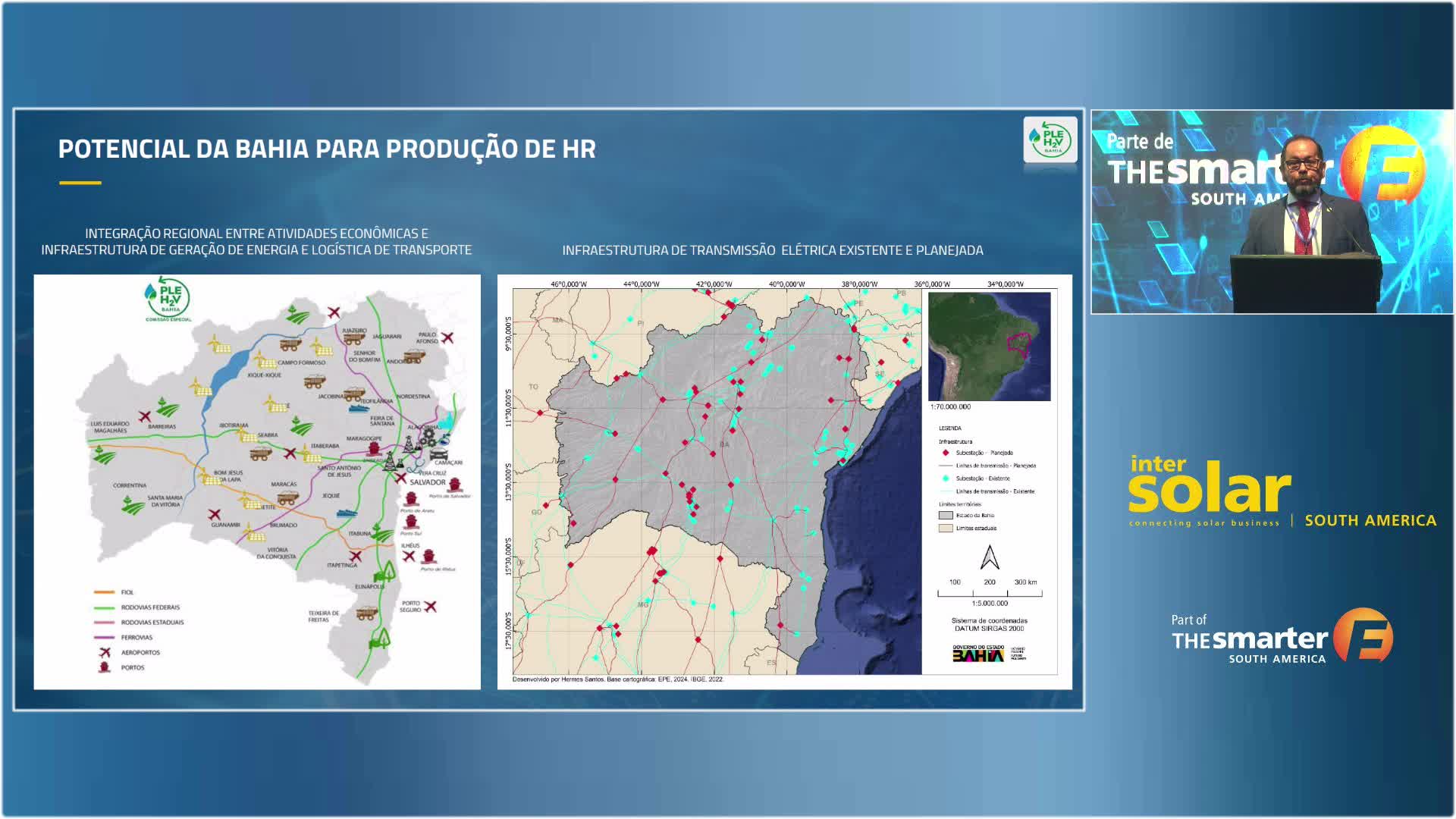Click the ship icon above Porto Sul label
Viewport: 1456px width, 819px height.
411,522
